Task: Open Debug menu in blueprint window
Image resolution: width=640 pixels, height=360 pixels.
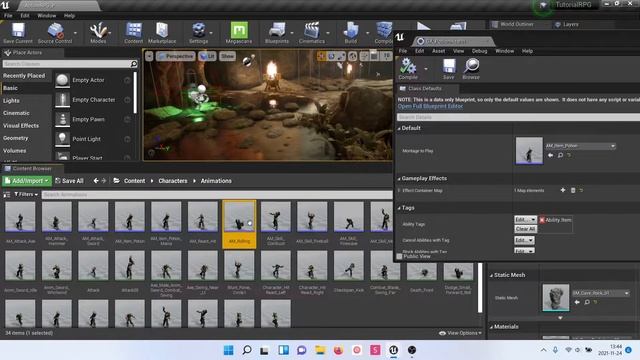Action: click(480, 51)
